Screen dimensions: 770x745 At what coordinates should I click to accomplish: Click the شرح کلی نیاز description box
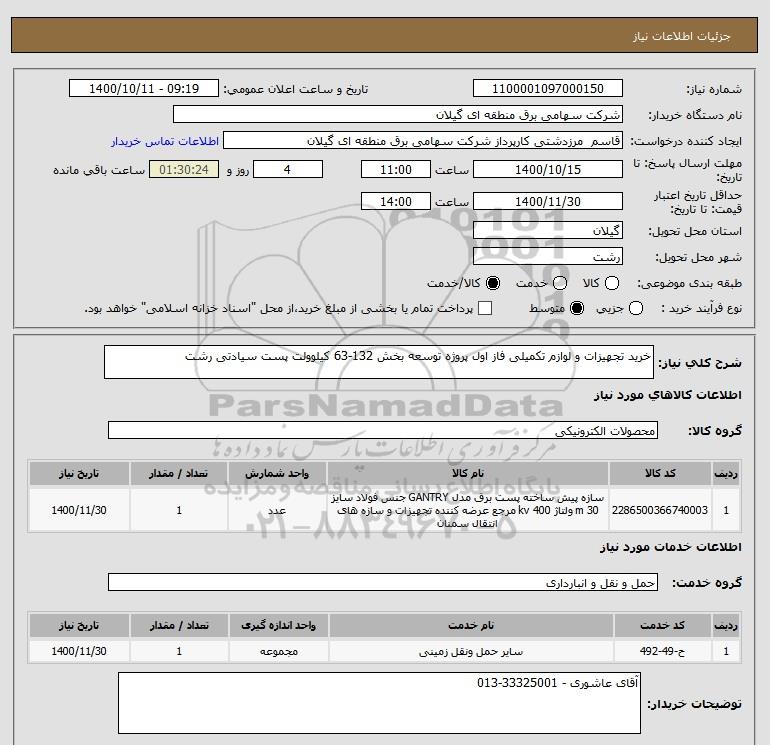379,362
